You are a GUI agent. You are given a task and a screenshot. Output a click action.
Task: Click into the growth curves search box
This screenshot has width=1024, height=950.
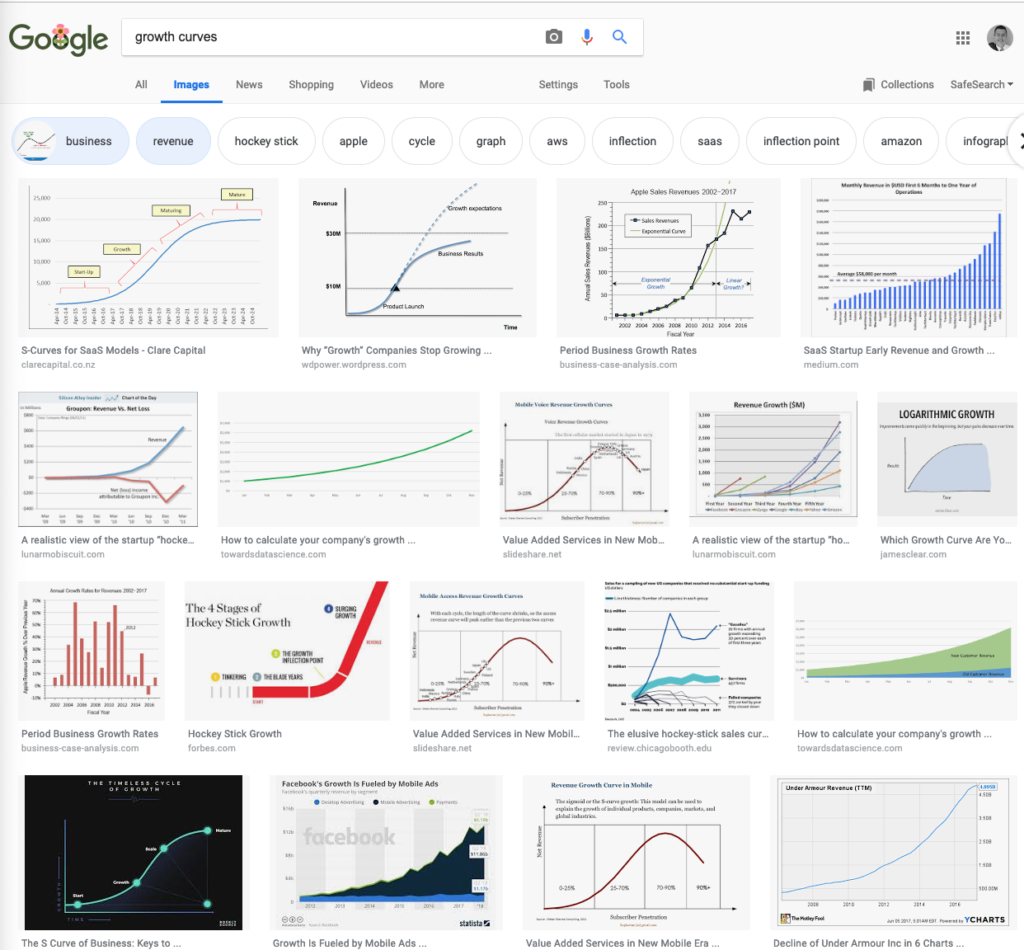(x=333, y=37)
